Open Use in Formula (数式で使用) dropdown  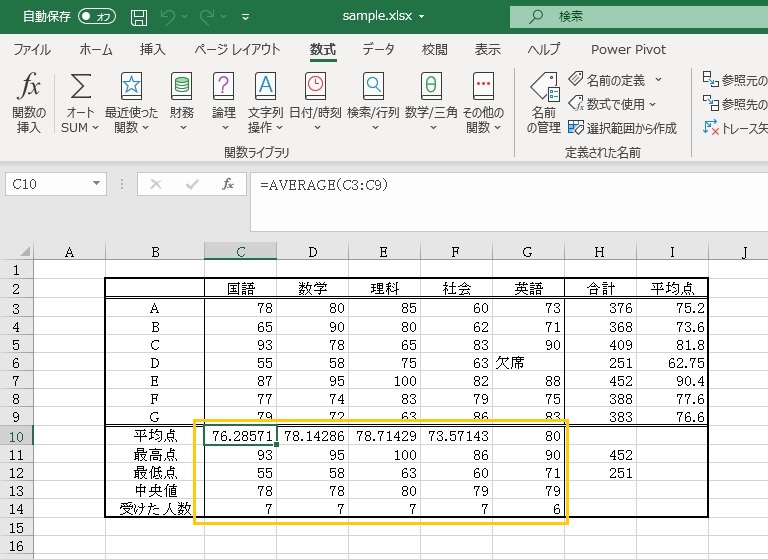click(652, 103)
